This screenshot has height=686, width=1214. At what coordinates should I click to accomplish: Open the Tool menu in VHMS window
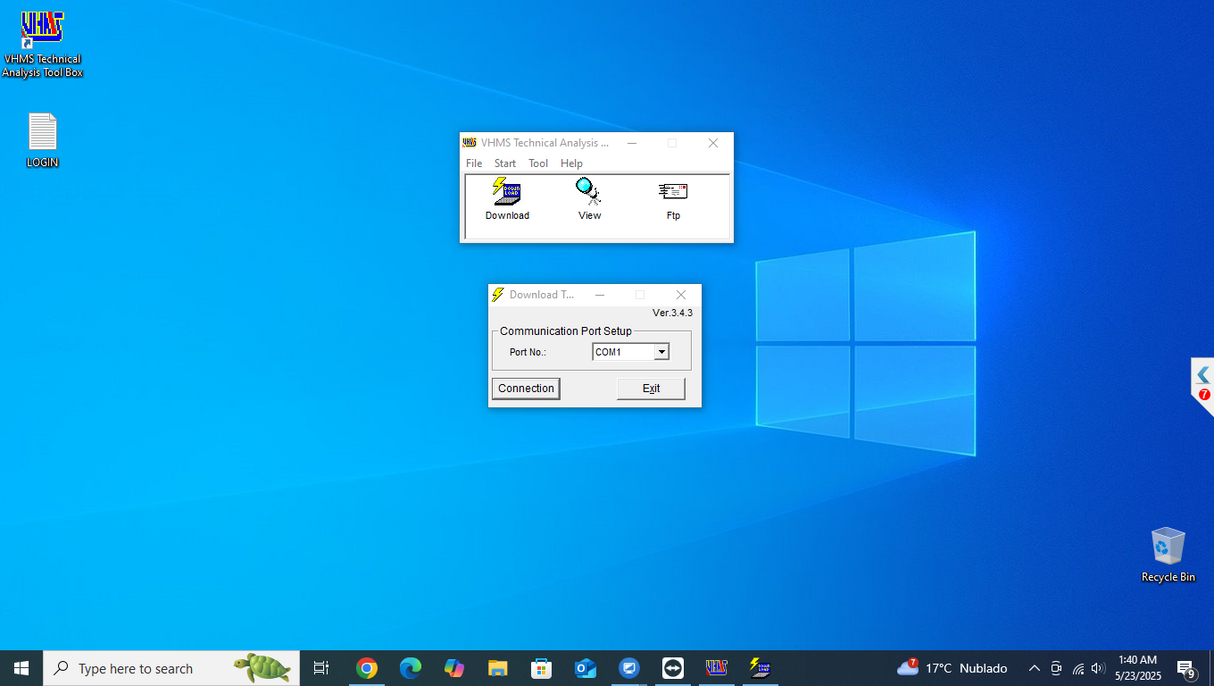538,163
